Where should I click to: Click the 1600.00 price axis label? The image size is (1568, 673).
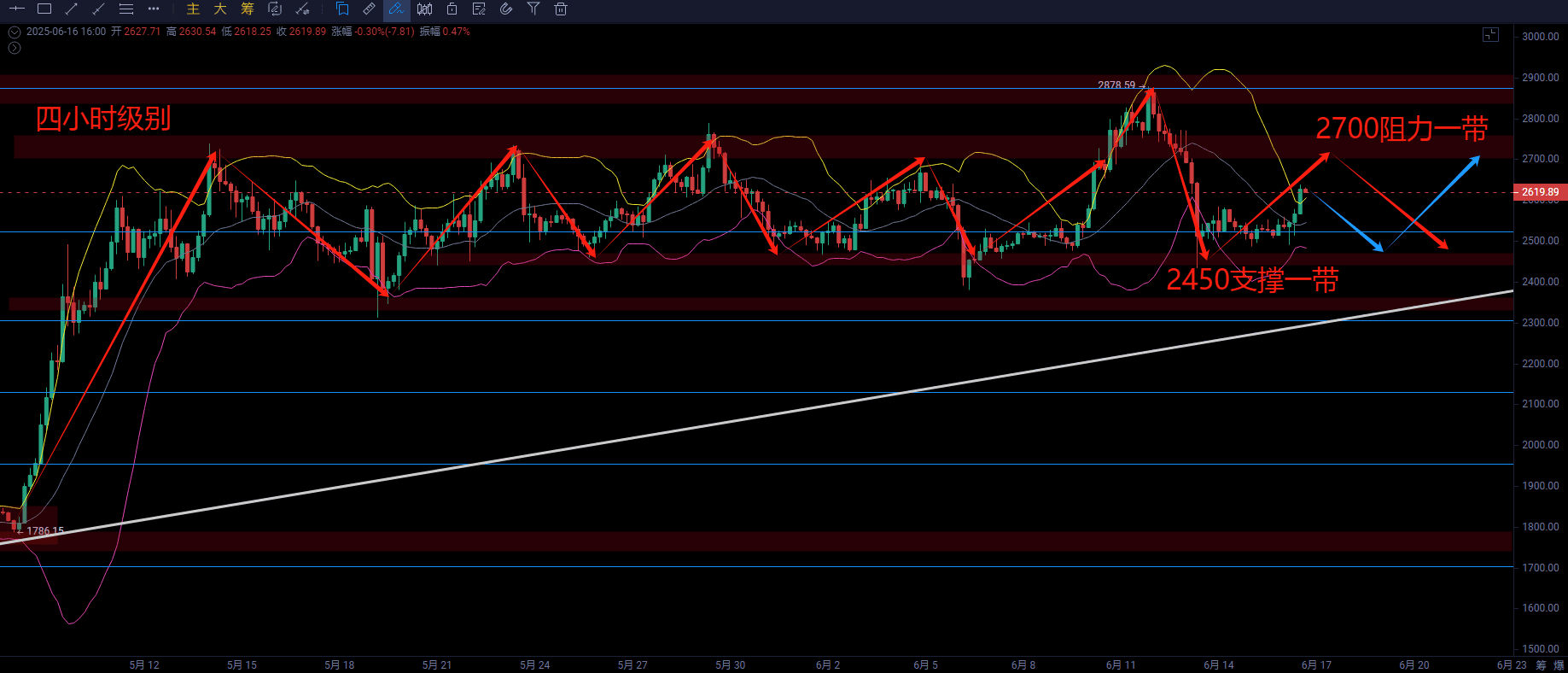pos(1541,608)
